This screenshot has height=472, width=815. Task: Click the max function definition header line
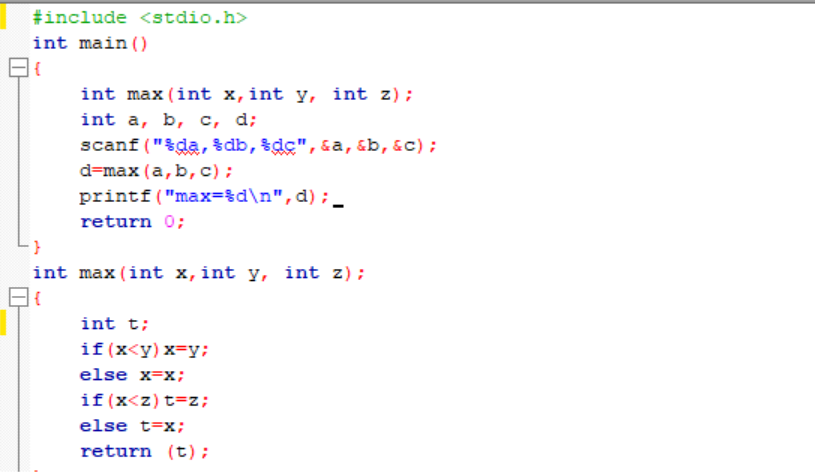coord(199,272)
